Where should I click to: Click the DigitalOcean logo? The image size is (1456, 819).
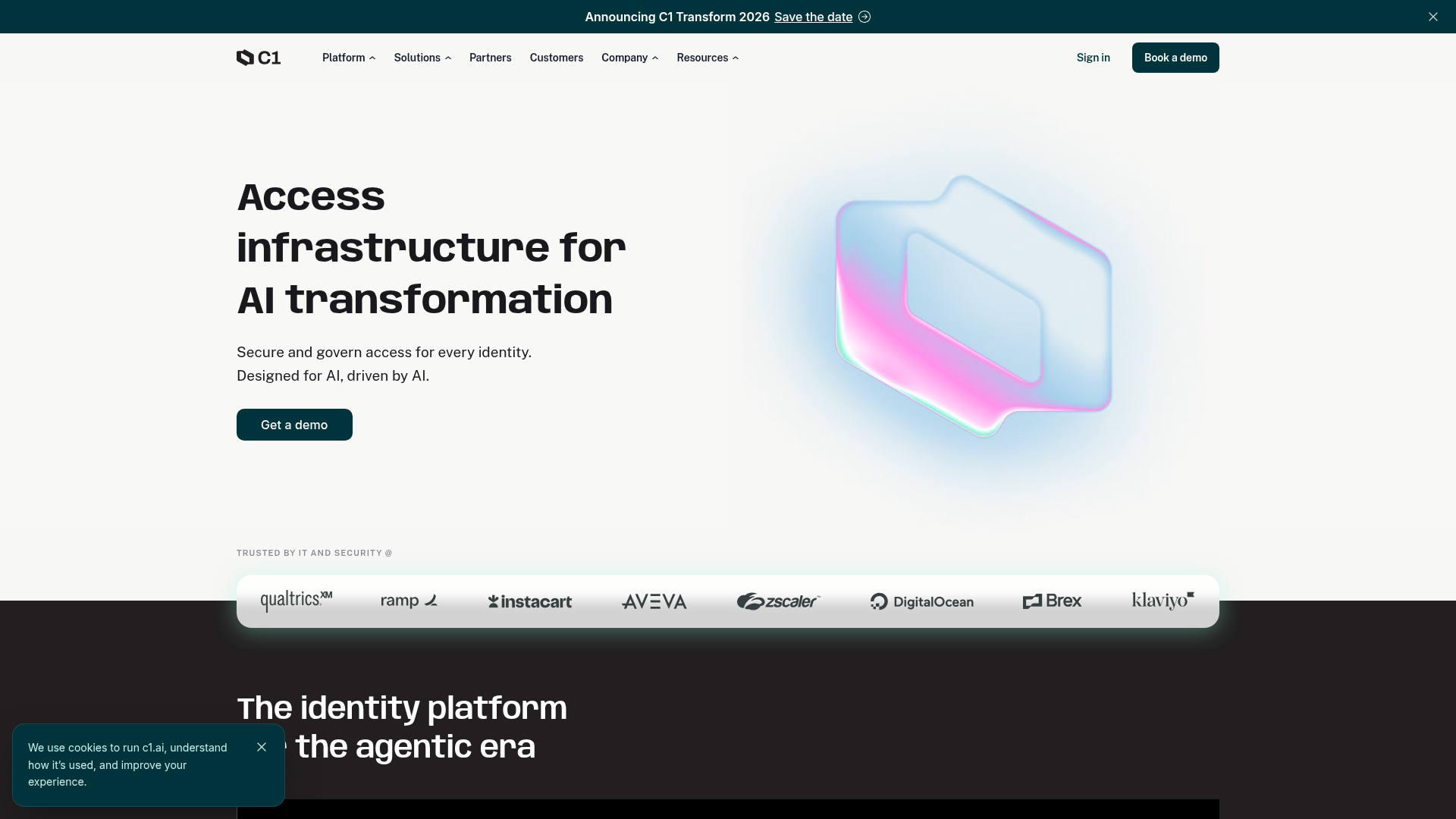922,601
